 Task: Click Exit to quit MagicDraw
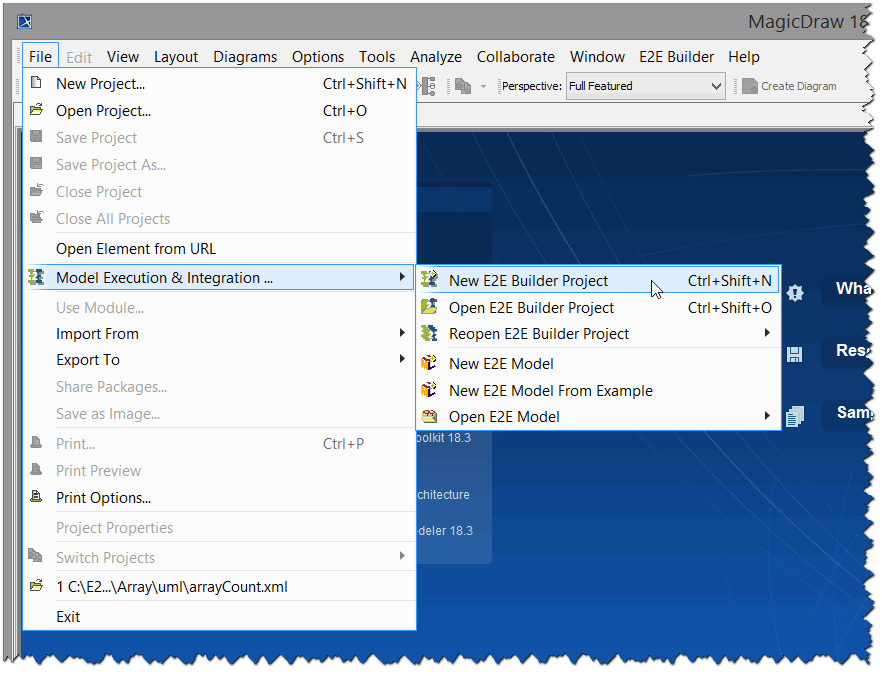(68, 617)
